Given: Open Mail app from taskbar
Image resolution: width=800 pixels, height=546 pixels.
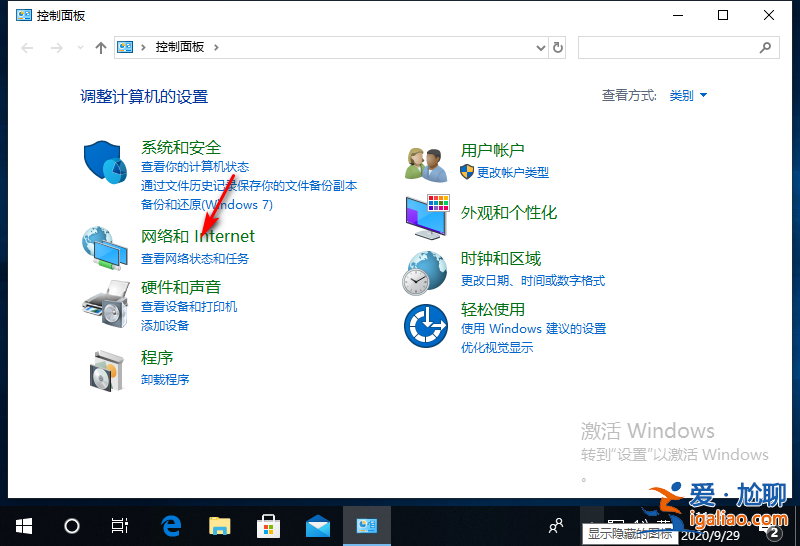Looking at the screenshot, I should click(317, 526).
